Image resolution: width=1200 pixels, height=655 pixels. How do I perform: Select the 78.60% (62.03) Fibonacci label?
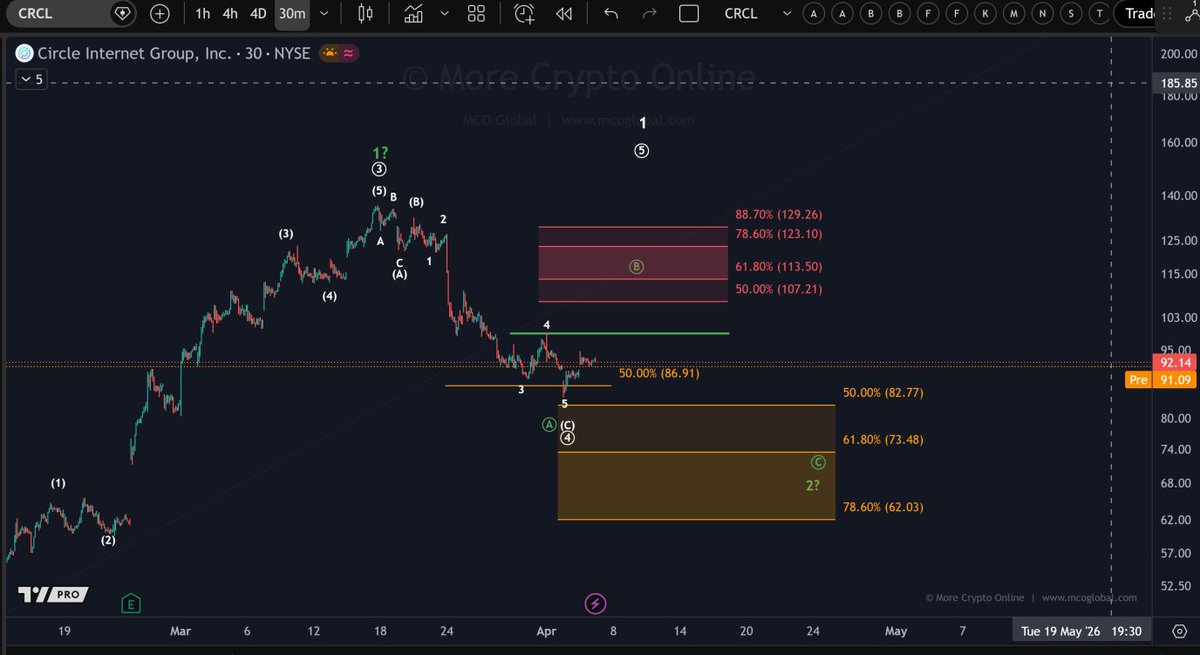pyautogui.click(x=883, y=507)
